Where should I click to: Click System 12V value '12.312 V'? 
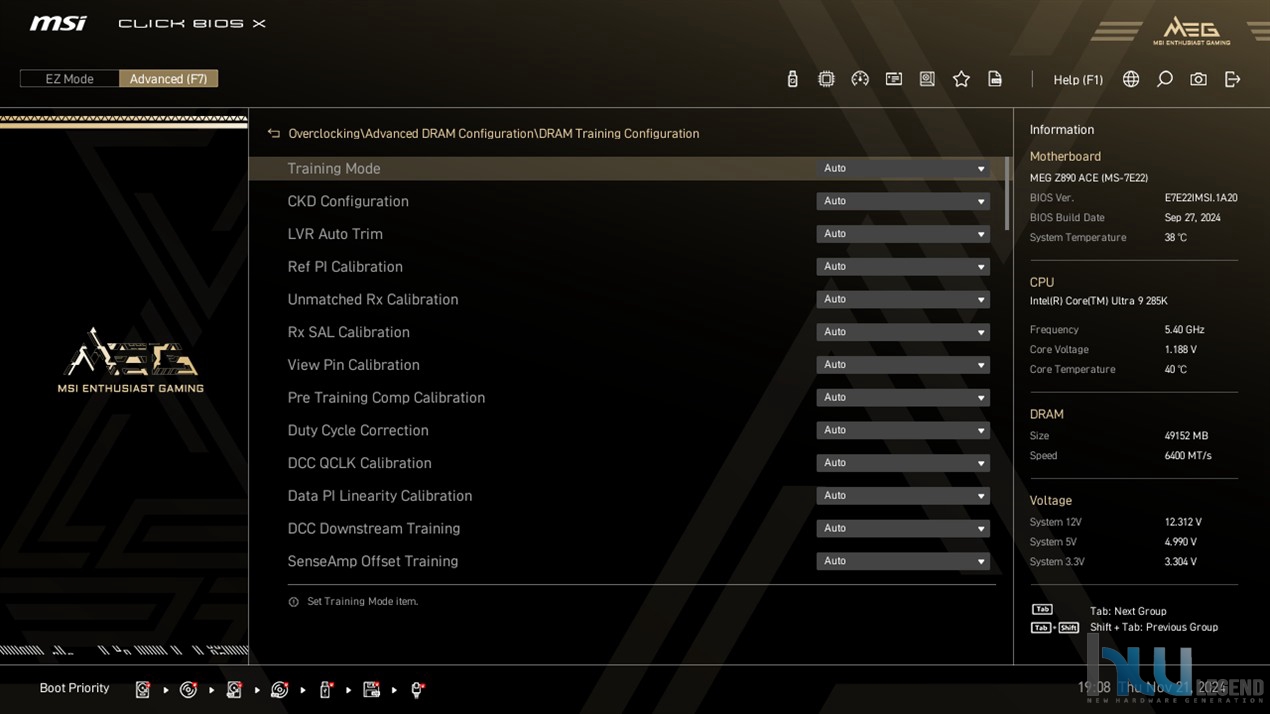point(1183,522)
